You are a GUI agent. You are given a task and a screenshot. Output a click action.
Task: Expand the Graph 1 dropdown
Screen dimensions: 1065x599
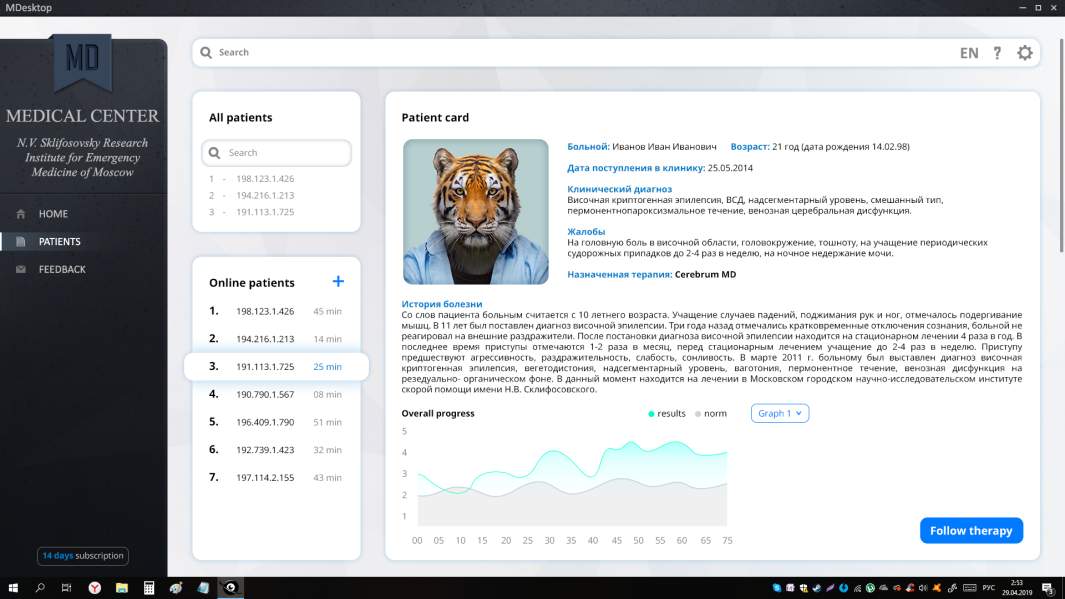780,413
